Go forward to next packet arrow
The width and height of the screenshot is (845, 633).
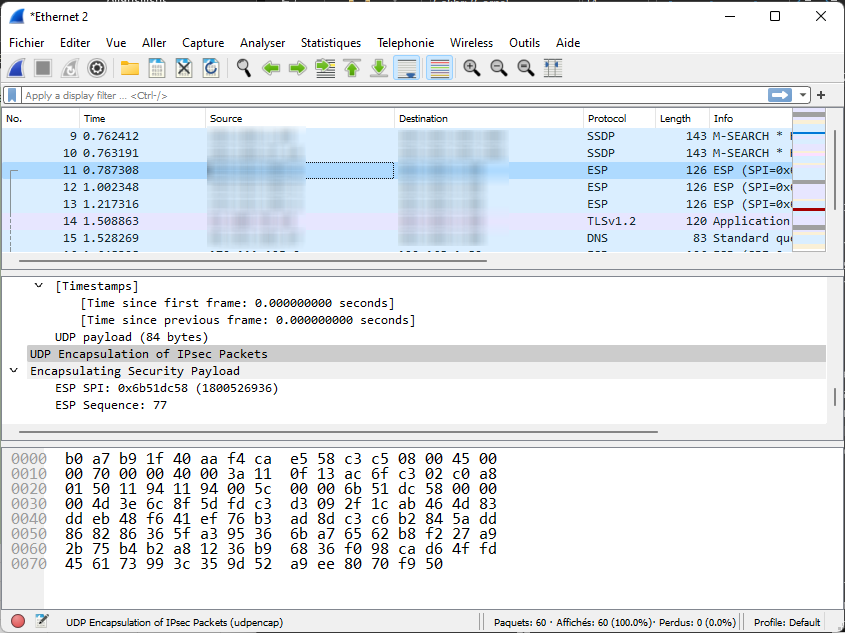tap(297, 68)
